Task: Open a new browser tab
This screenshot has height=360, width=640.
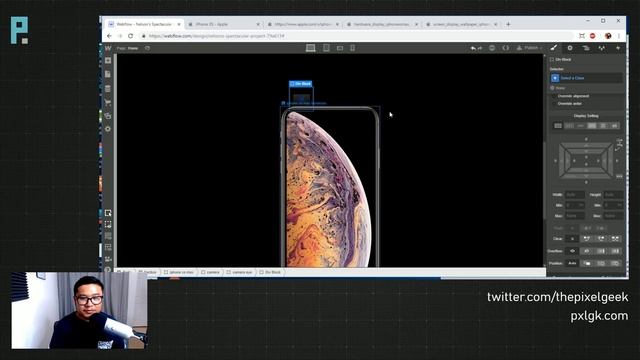Action: click(508, 24)
